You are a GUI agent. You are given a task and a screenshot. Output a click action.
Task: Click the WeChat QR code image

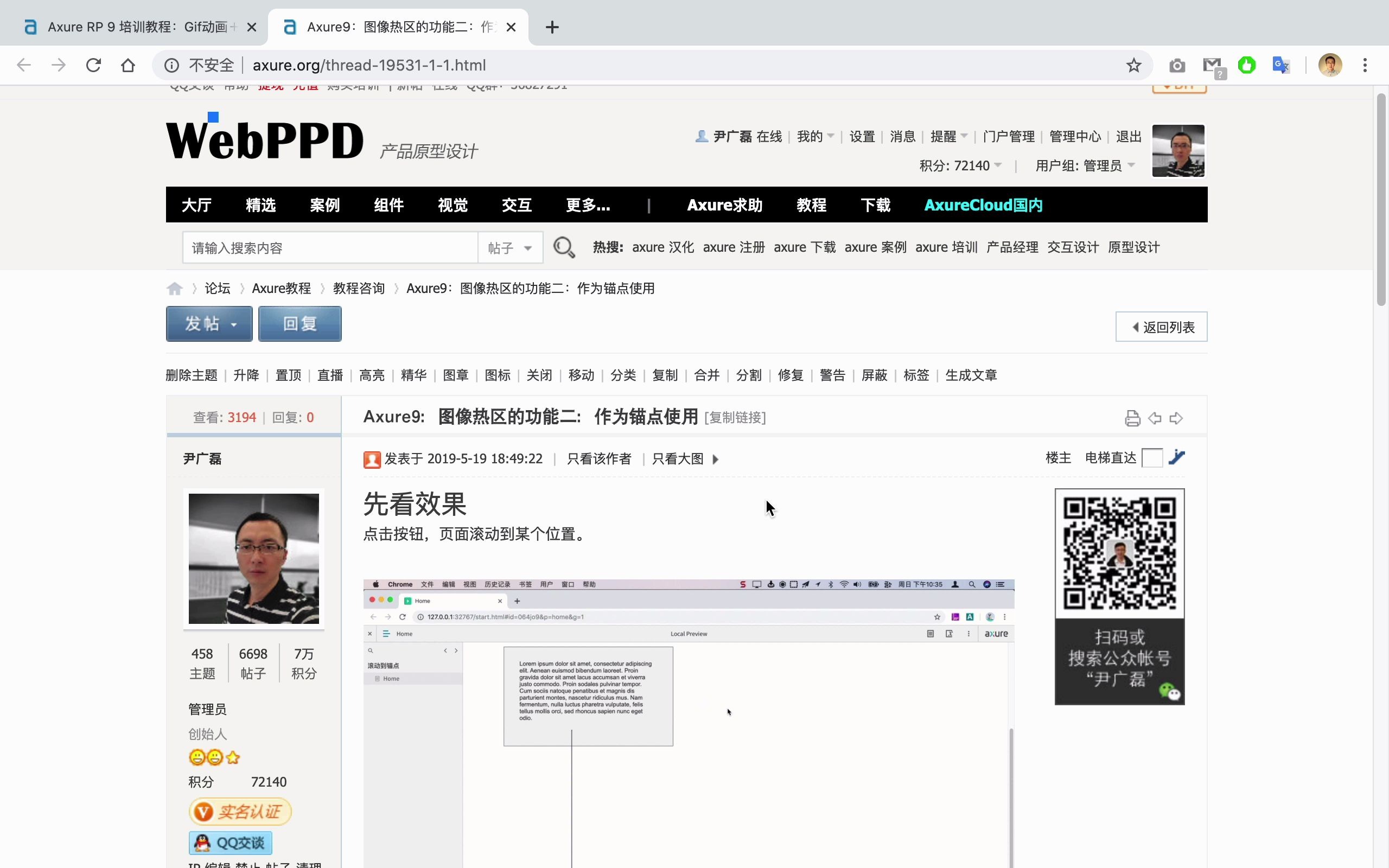click(1119, 553)
